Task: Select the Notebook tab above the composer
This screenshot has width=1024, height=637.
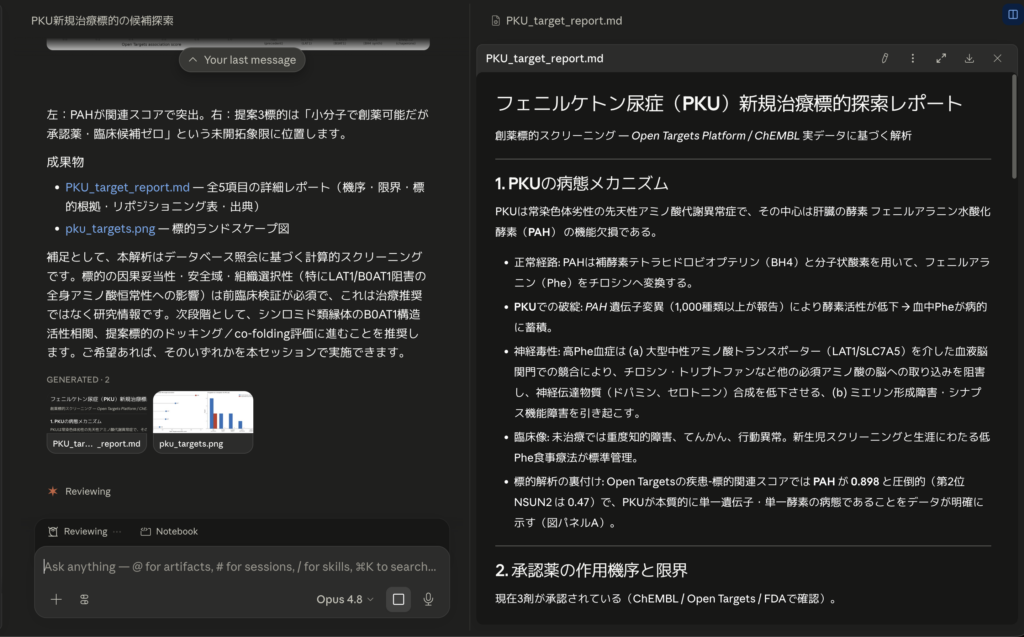Action: point(169,531)
